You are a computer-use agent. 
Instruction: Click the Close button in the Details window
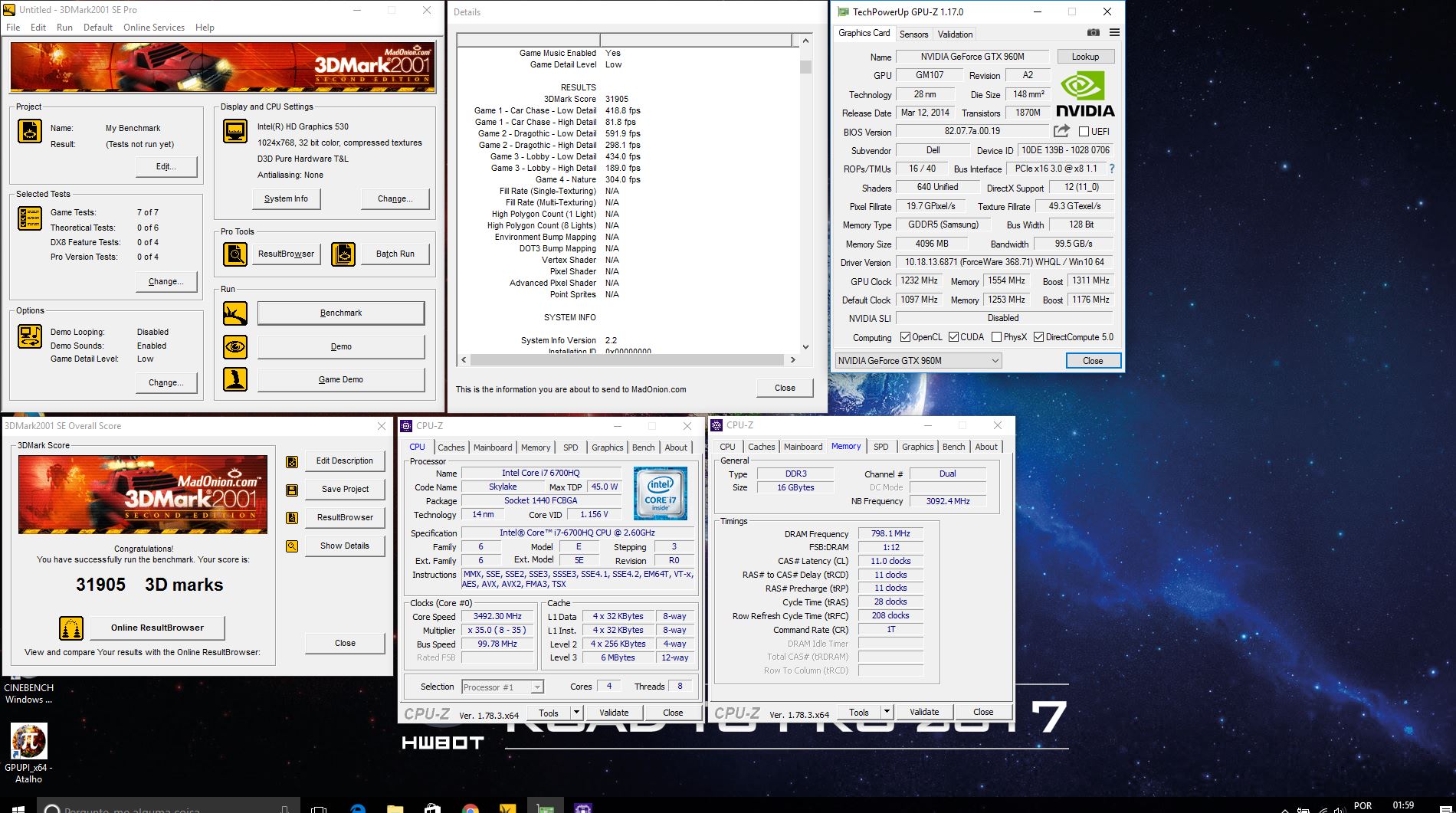click(x=785, y=388)
